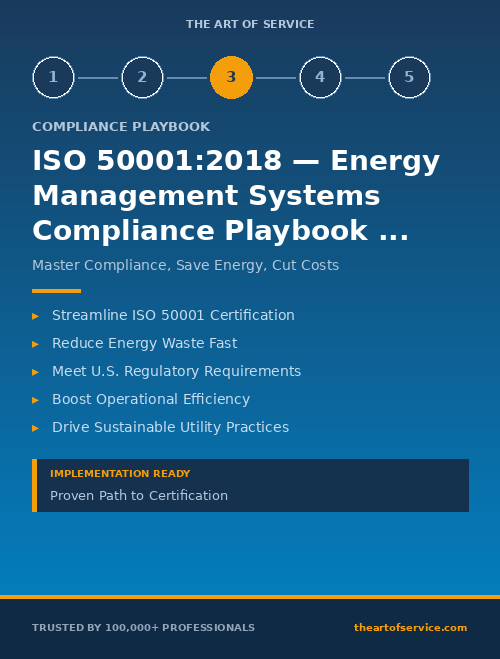
Task: Select step 5 circle
Action: click(409, 77)
